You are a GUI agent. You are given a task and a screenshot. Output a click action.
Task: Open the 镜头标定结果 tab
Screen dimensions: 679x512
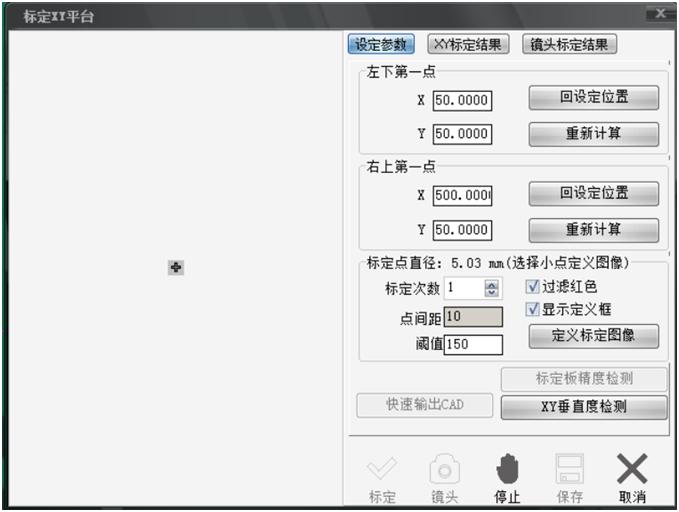point(569,44)
